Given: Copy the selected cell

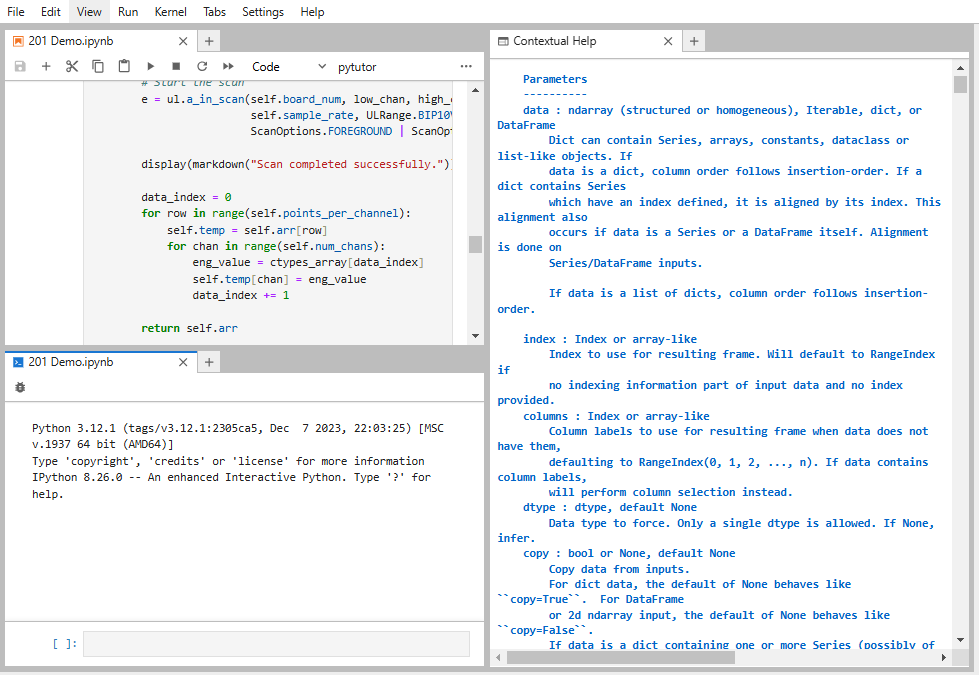Looking at the screenshot, I should (x=98, y=66).
